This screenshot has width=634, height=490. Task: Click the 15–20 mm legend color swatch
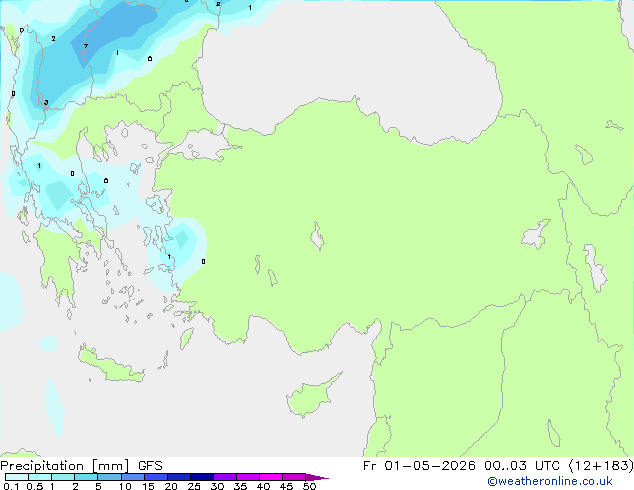point(156,477)
